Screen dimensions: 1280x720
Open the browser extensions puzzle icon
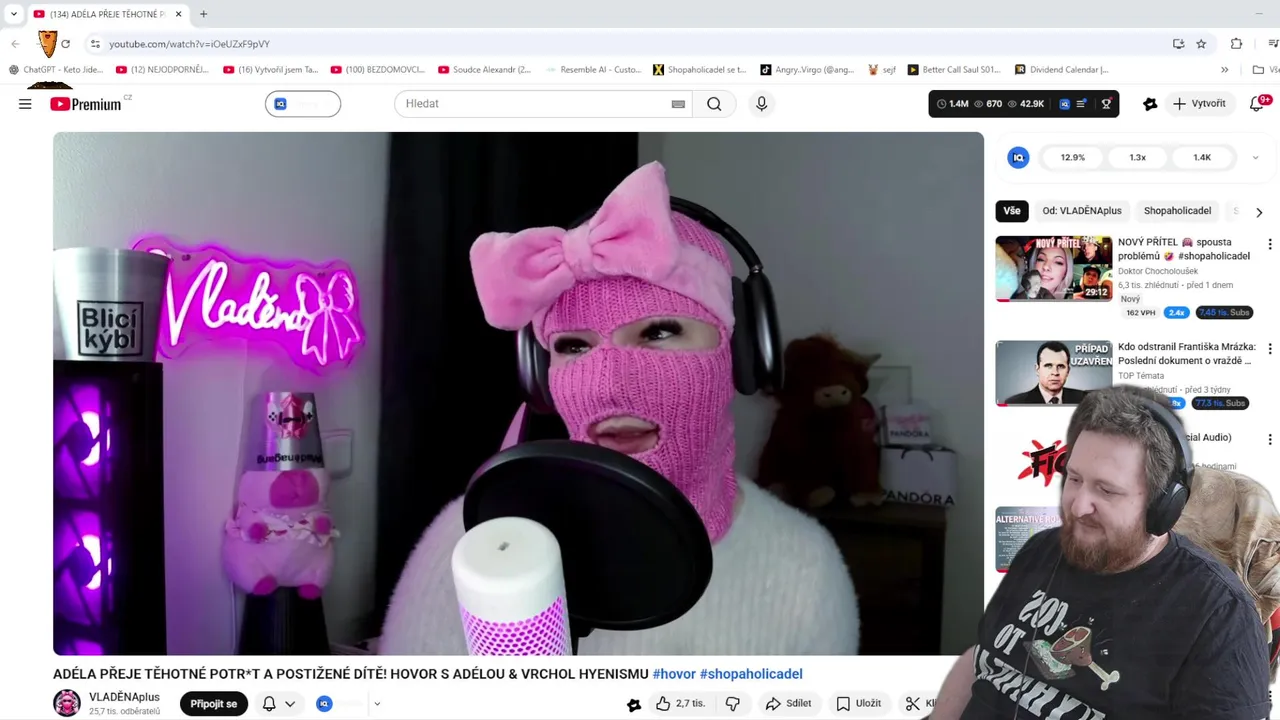pos(1237,44)
